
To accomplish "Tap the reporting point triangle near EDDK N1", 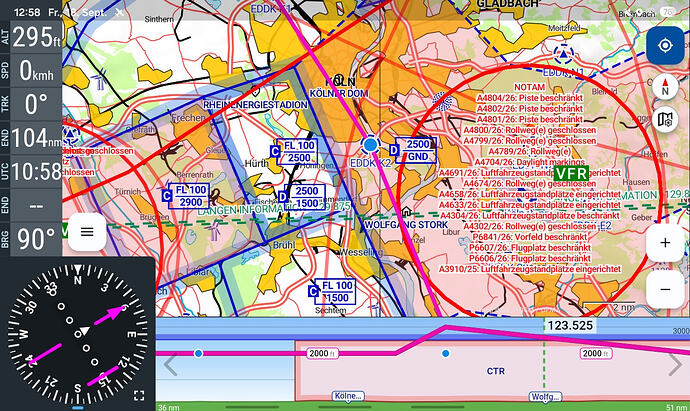I will [563, 55].
